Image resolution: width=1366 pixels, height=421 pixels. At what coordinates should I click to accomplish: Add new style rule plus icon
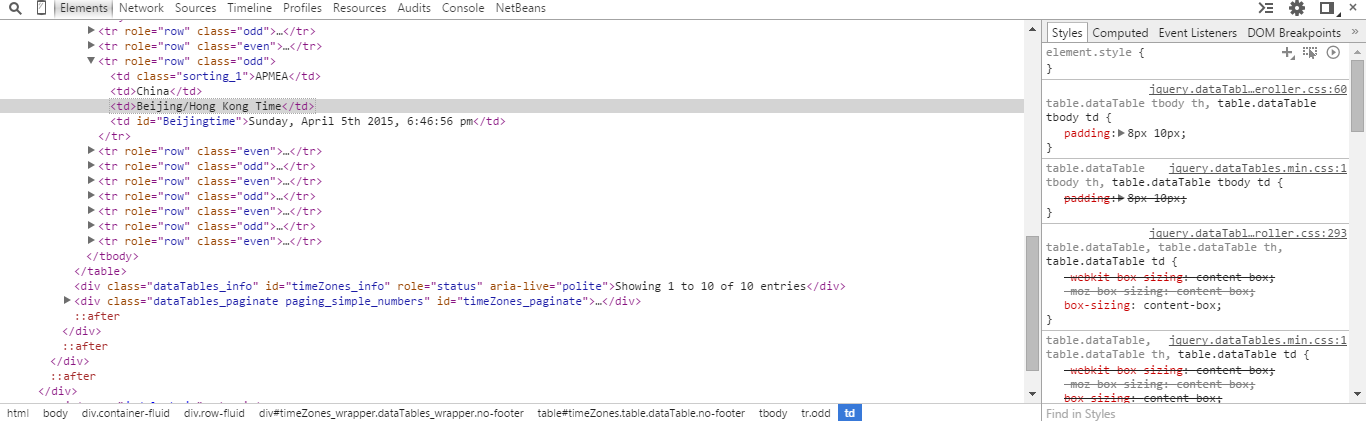tap(1289, 52)
